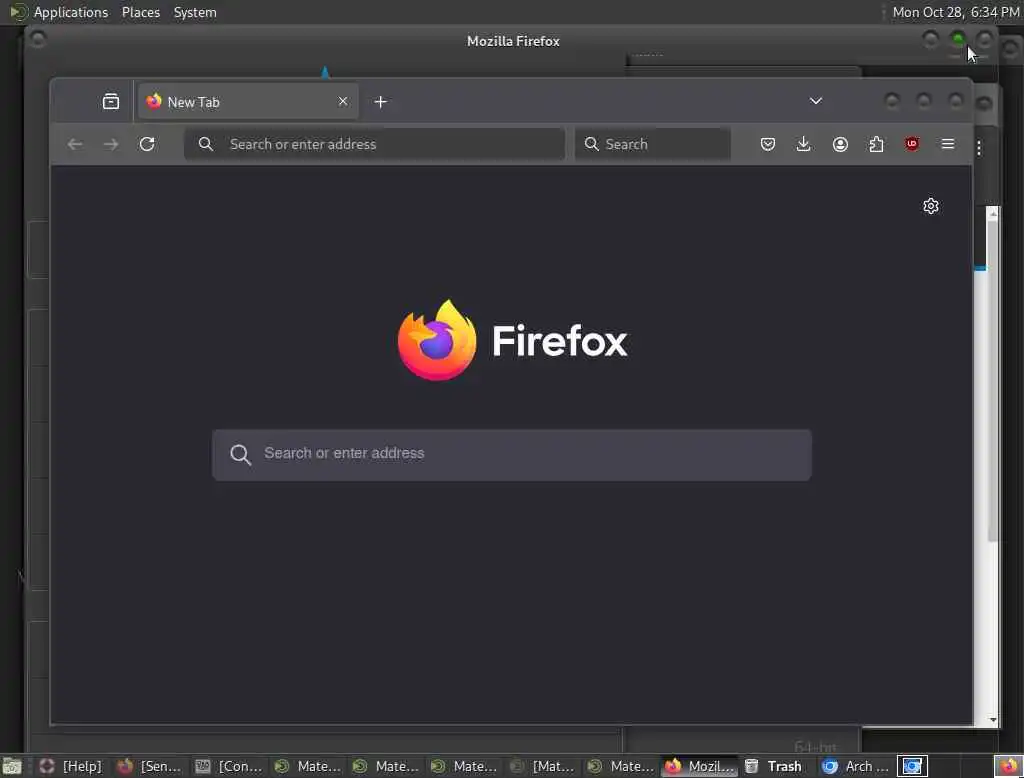This screenshot has width=1024, height=778.
Task: Activate the Mozil... taskbar entry
Action: click(x=699, y=766)
